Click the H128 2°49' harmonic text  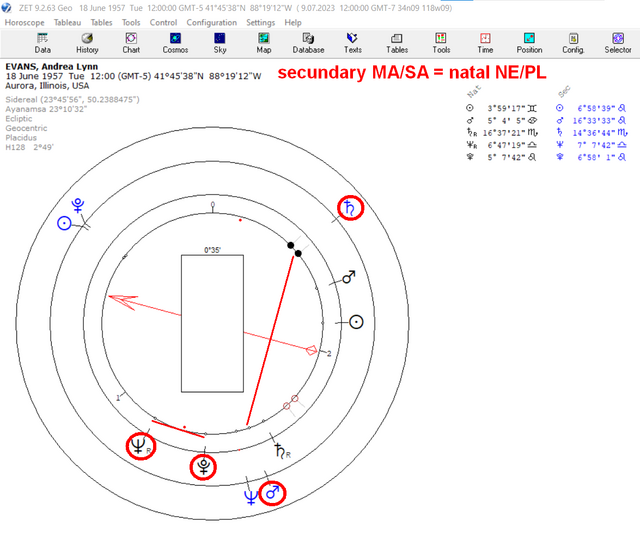(29, 147)
